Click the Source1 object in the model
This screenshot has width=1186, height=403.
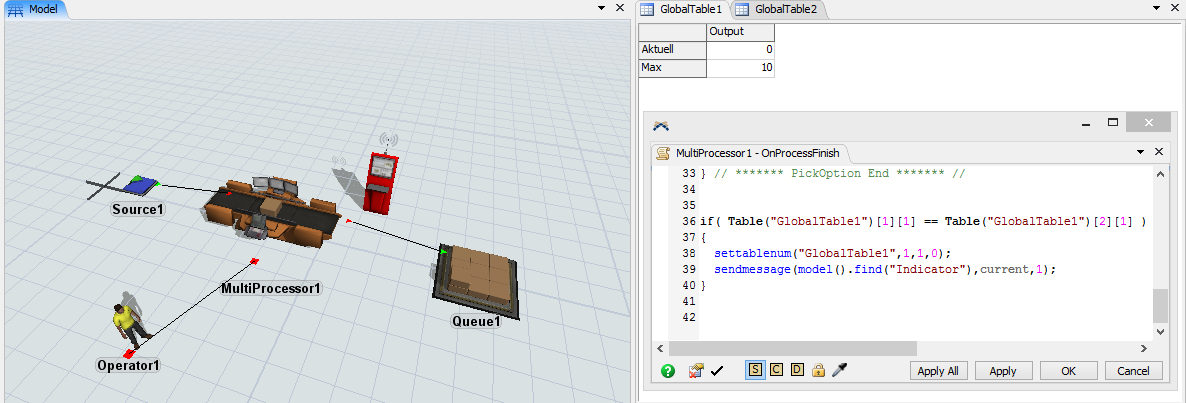point(140,186)
